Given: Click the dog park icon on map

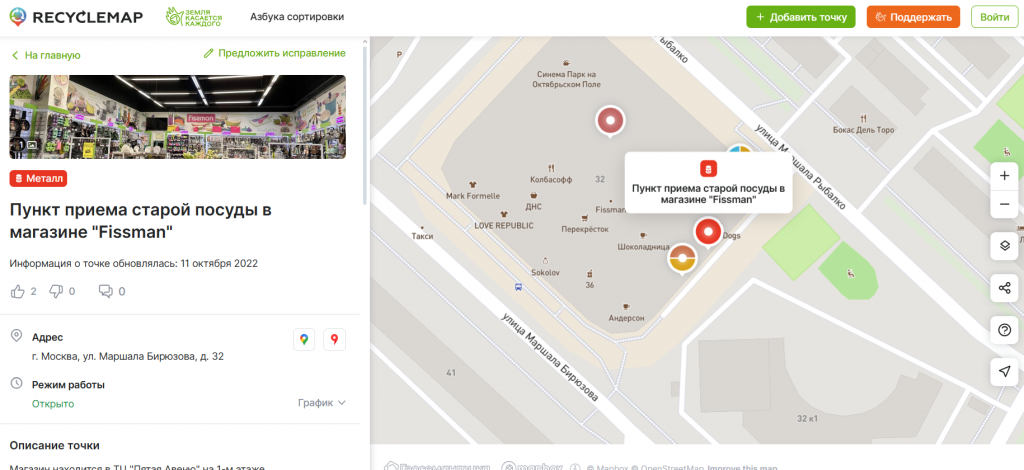Looking at the screenshot, I should click(x=850, y=274).
